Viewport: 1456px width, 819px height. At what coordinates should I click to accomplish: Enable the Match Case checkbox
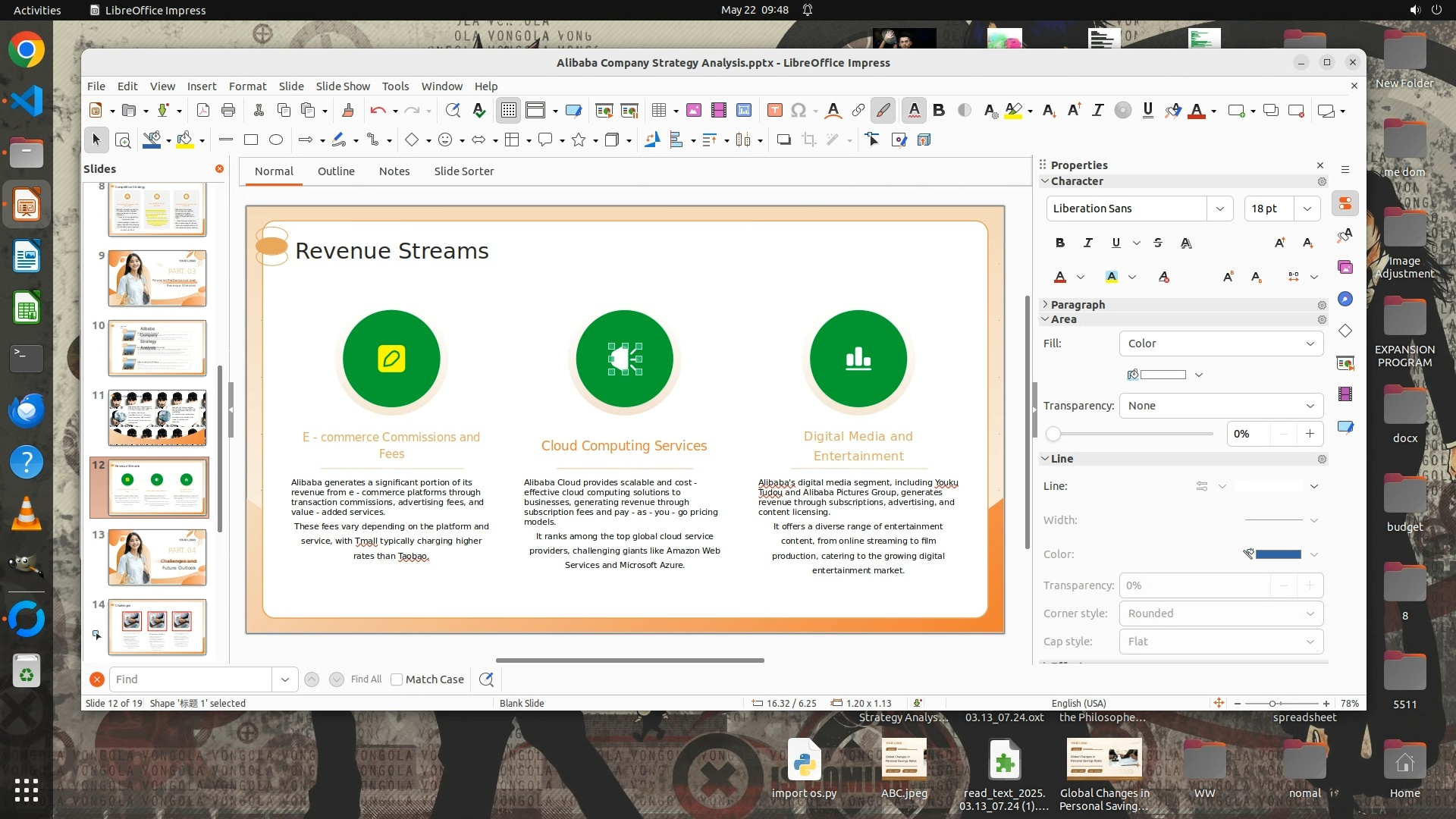coord(397,679)
